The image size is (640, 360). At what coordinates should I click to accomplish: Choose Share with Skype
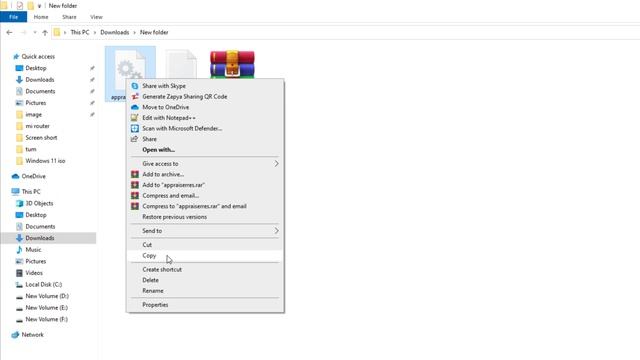(205, 86)
